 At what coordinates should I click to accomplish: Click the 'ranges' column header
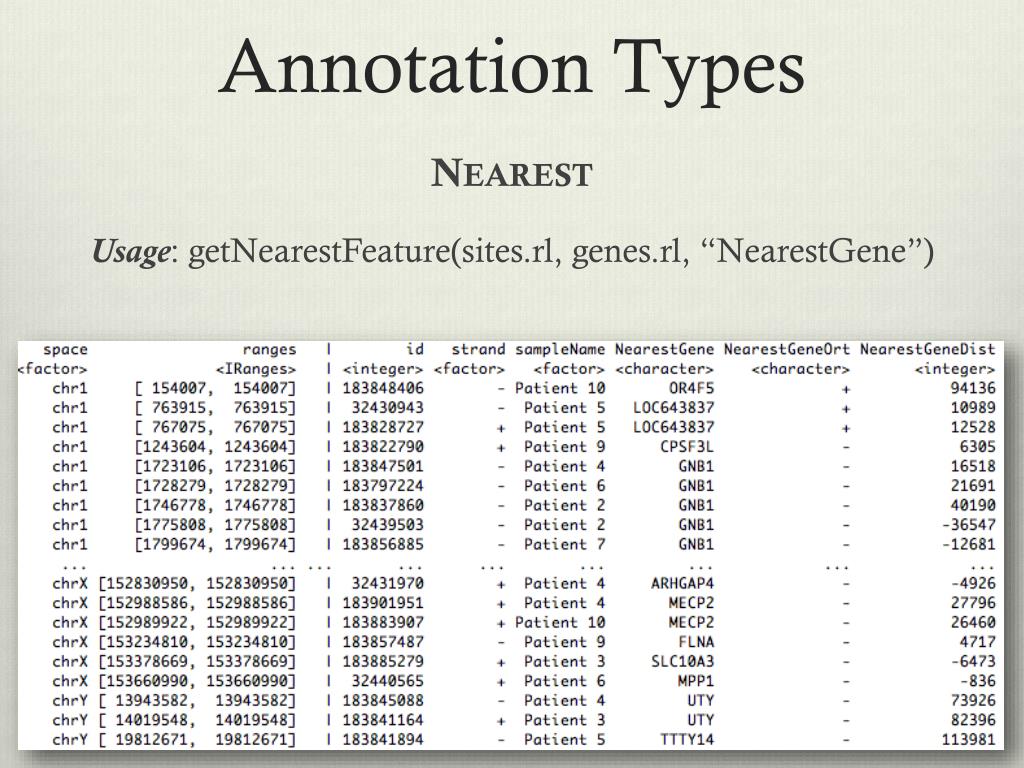click(x=269, y=350)
